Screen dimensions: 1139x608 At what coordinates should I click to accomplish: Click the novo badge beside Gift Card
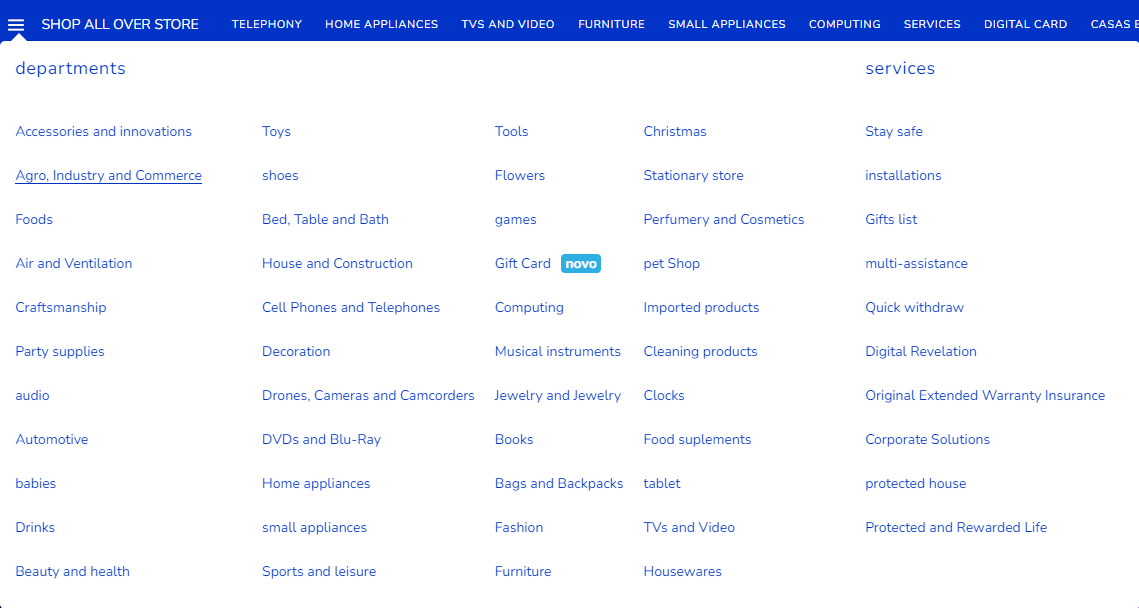pos(581,264)
